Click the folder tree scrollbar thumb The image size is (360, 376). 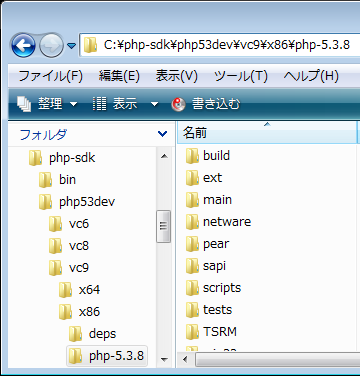164,226
